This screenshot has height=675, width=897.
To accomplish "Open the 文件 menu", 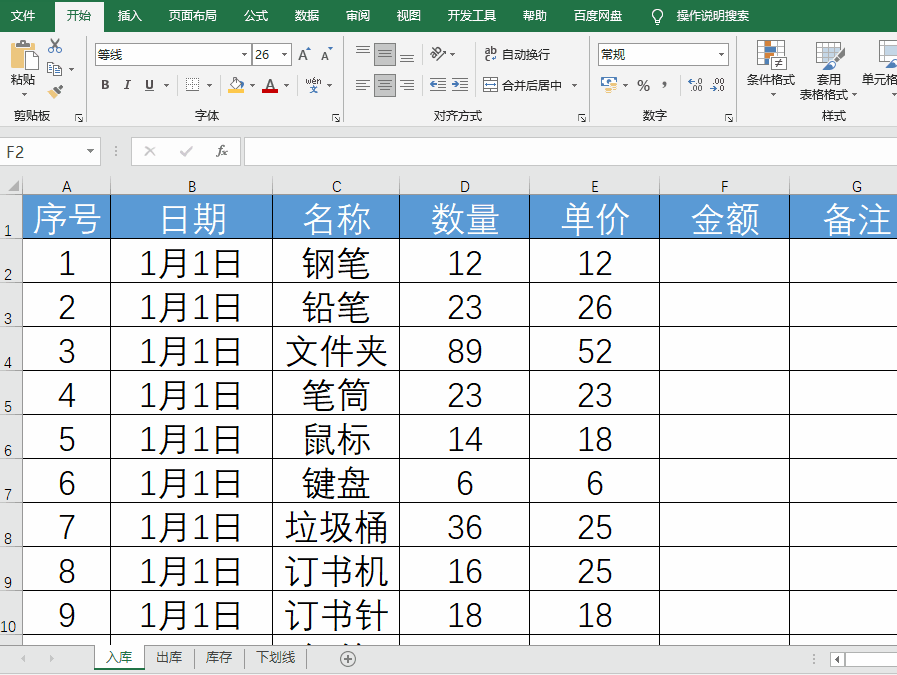I will click(23, 15).
